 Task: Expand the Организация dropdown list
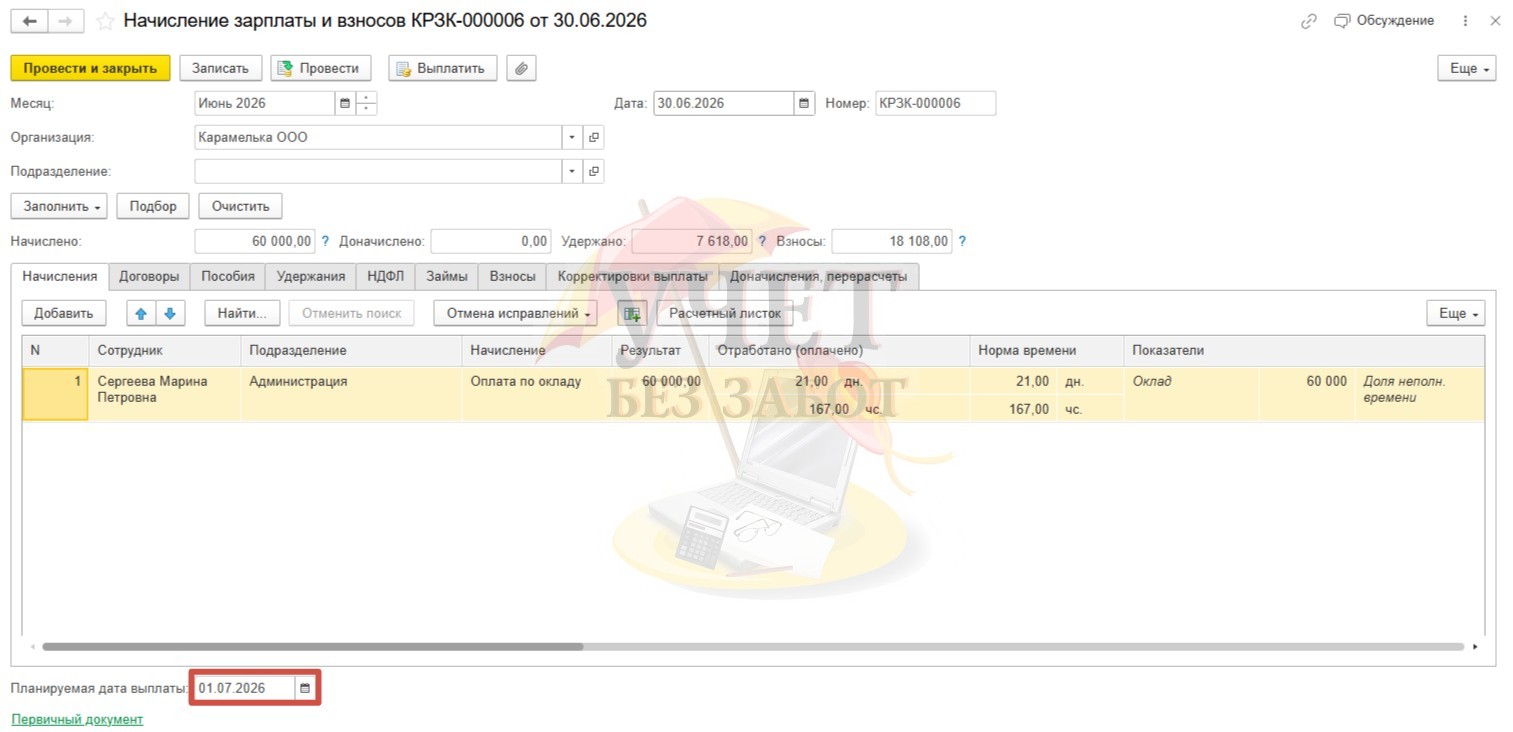click(572, 137)
